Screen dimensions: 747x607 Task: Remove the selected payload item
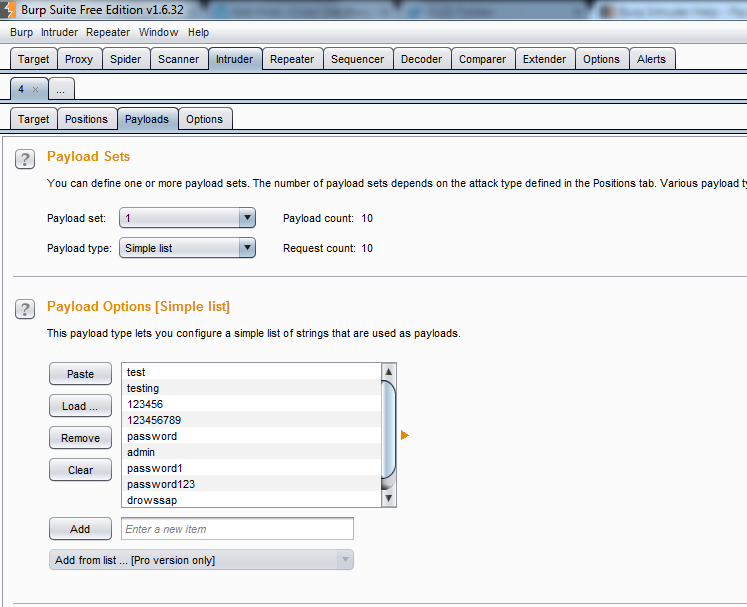pos(80,438)
